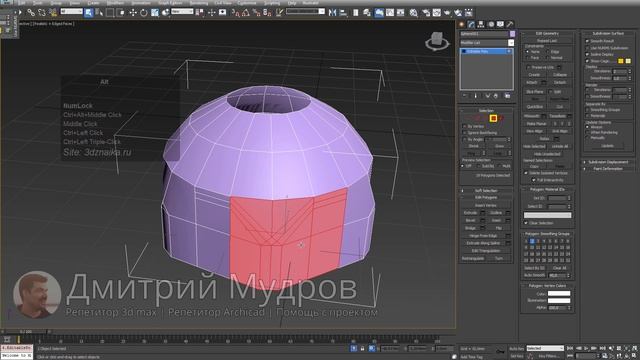The width and height of the screenshot is (640, 360).
Task: Click Configure Modifier Sets icon
Action: 507,96
